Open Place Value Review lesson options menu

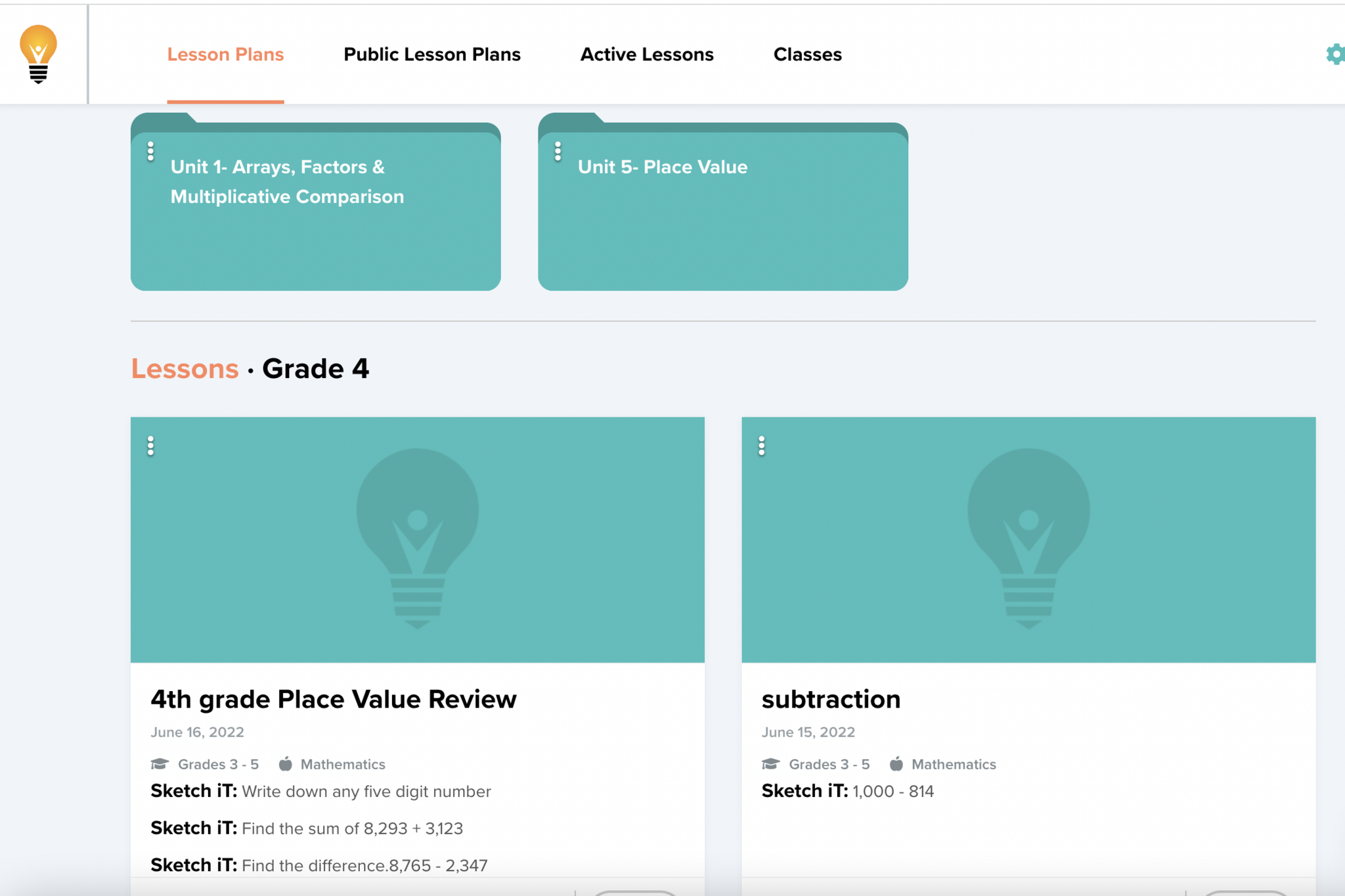pos(150,446)
